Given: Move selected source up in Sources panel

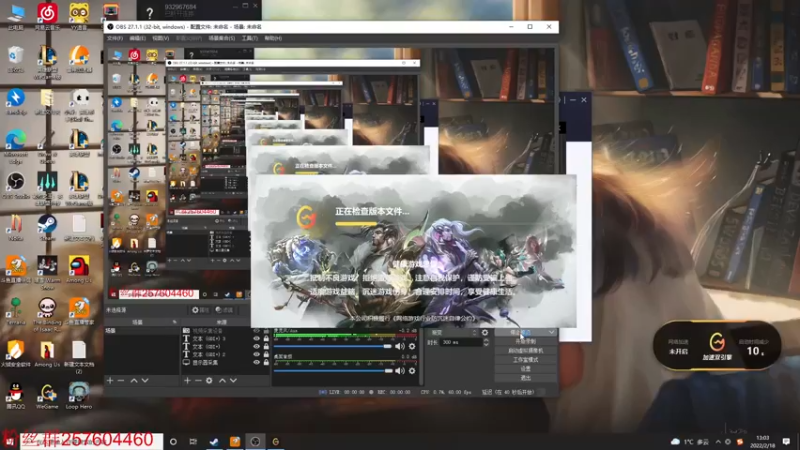Looking at the screenshot, I should pos(222,381).
